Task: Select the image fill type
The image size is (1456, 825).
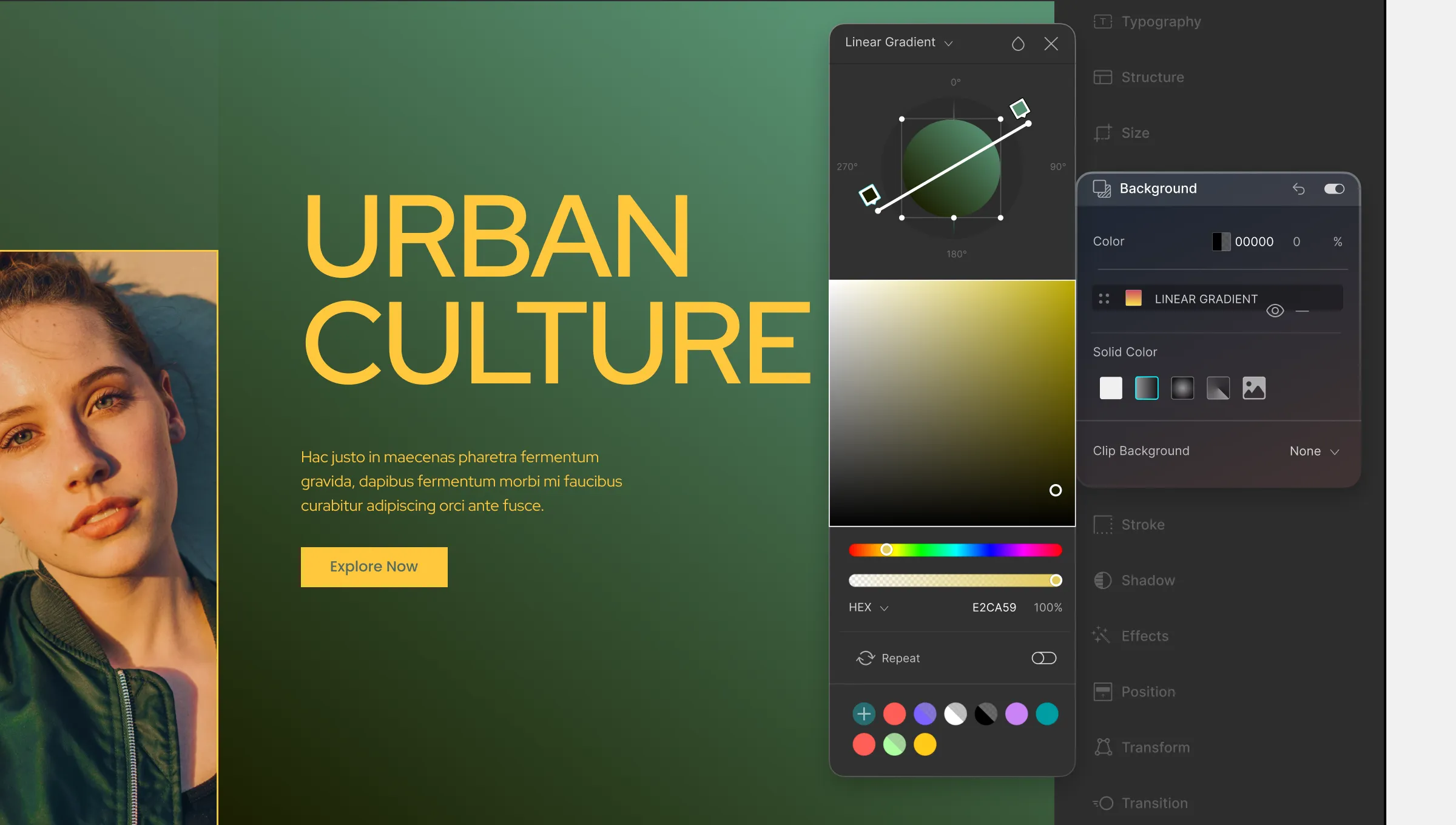Action: click(x=1254, y=388)
